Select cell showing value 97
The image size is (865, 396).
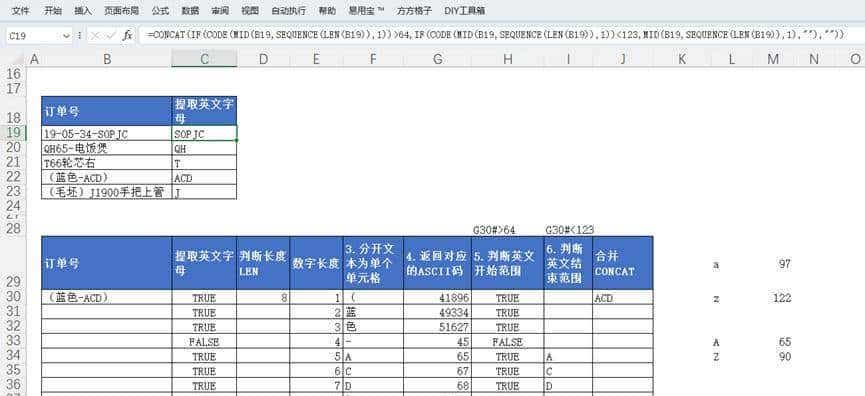(773, 264)
